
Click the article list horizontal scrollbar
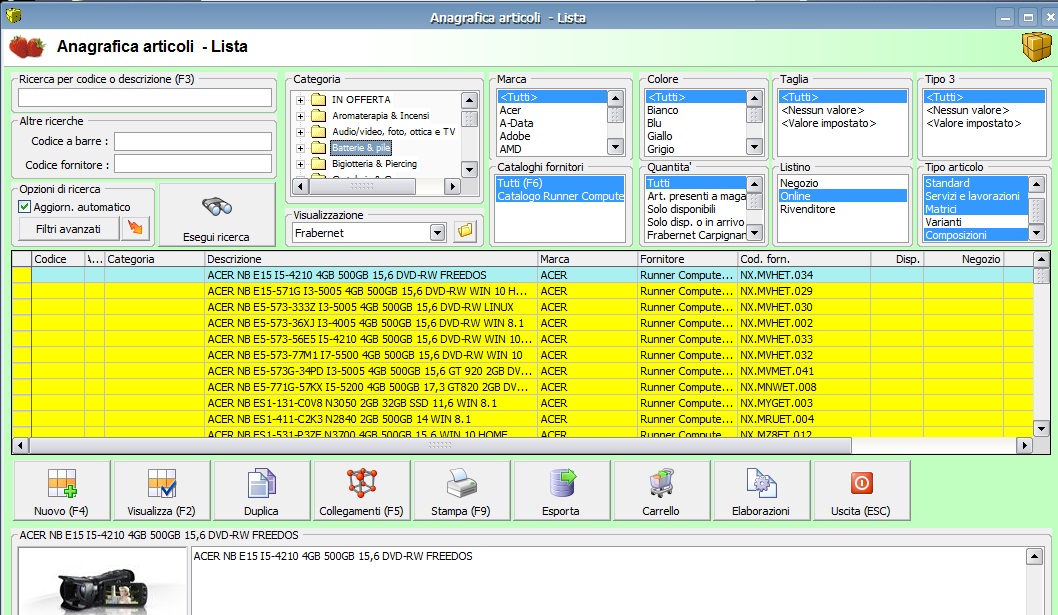tap(440, 446)
